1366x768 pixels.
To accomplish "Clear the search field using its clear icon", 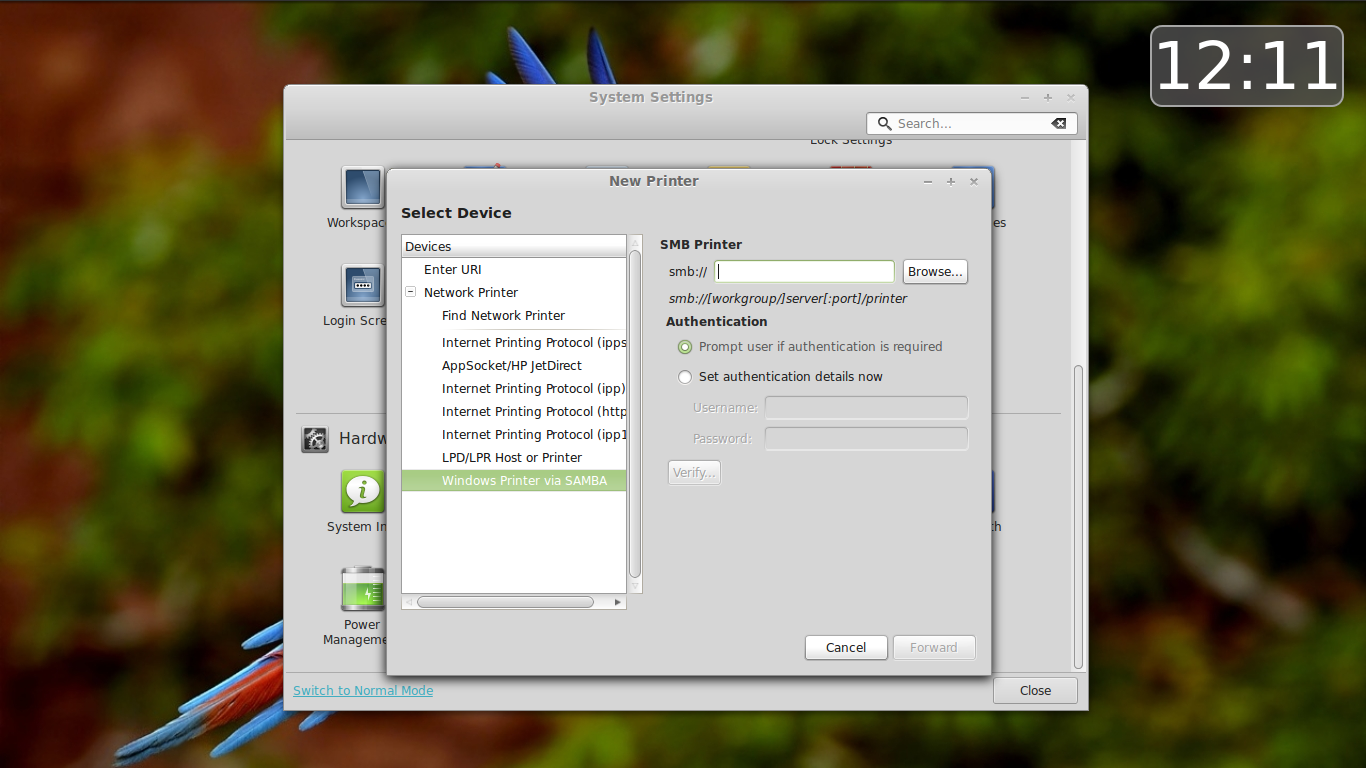I will (1059, 123).
